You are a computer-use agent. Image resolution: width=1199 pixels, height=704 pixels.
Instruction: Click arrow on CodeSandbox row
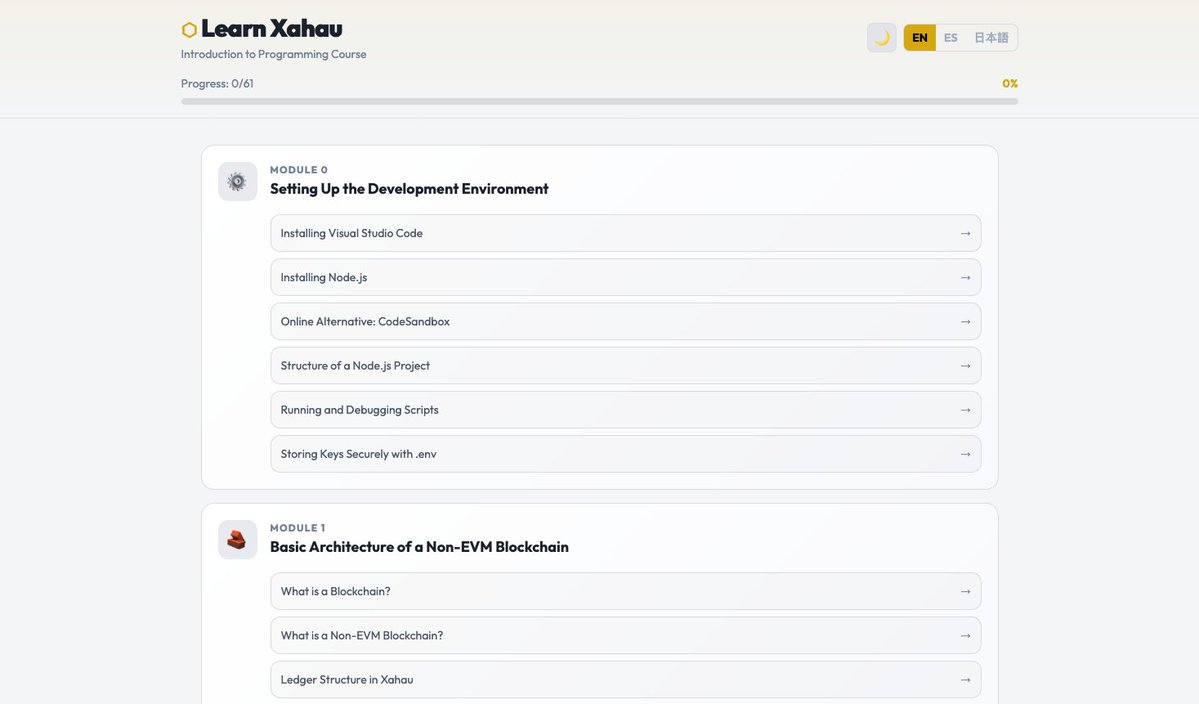coord(965,322)
